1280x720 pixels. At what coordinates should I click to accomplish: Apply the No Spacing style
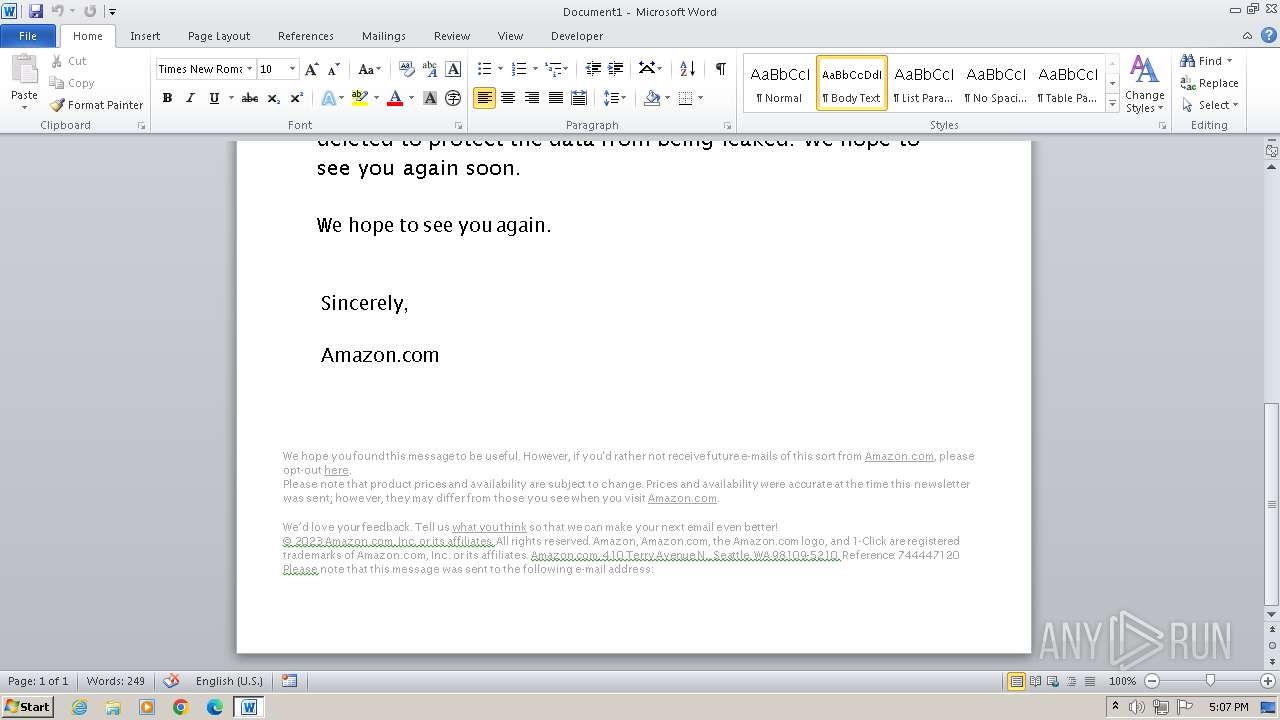click(x=996, y=82)
